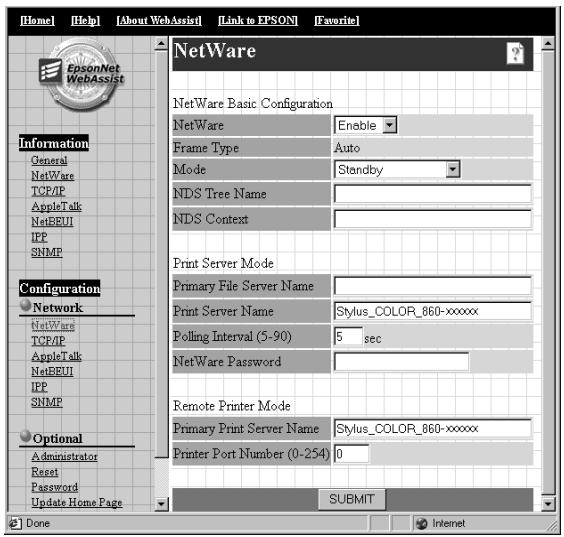Open SNMP under Configuration Network
The height and width of the screenshot is (537, 564).
[47, 402]
